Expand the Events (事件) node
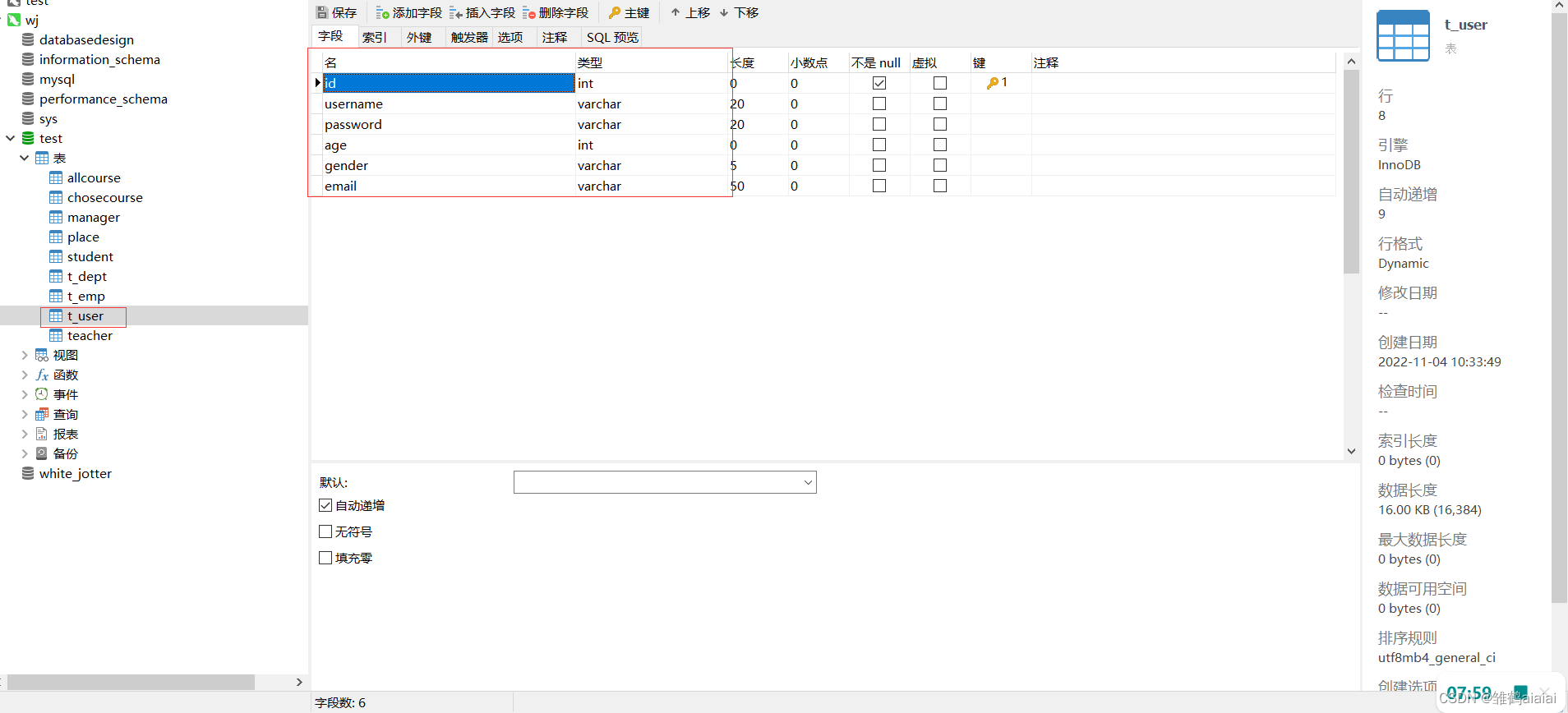This screenshot has height=713, width=1568. pyautogui.click(x=25, y=394)
